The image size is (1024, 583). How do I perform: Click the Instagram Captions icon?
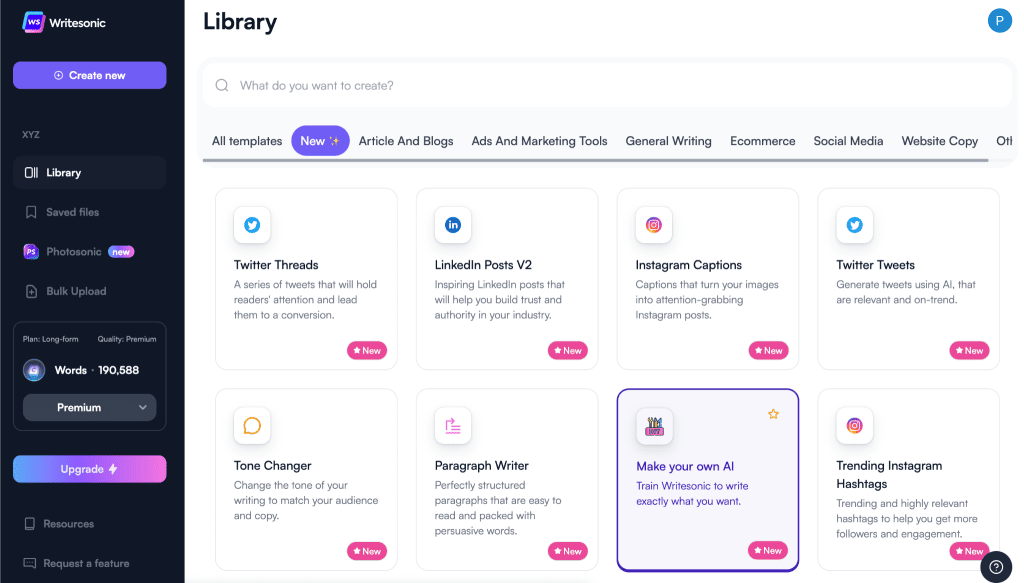click(654, 225)
